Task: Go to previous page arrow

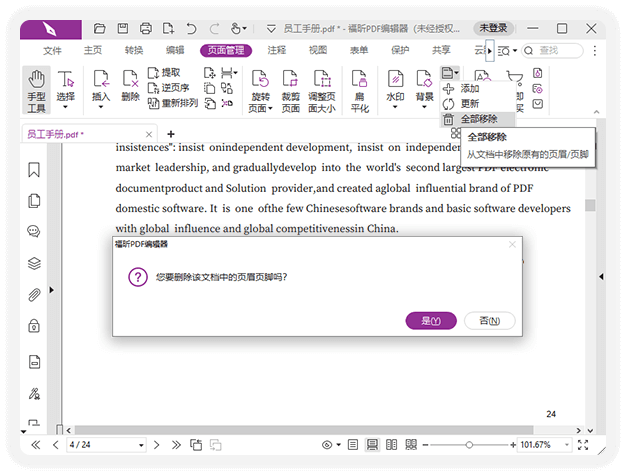Action: point(55,445)
